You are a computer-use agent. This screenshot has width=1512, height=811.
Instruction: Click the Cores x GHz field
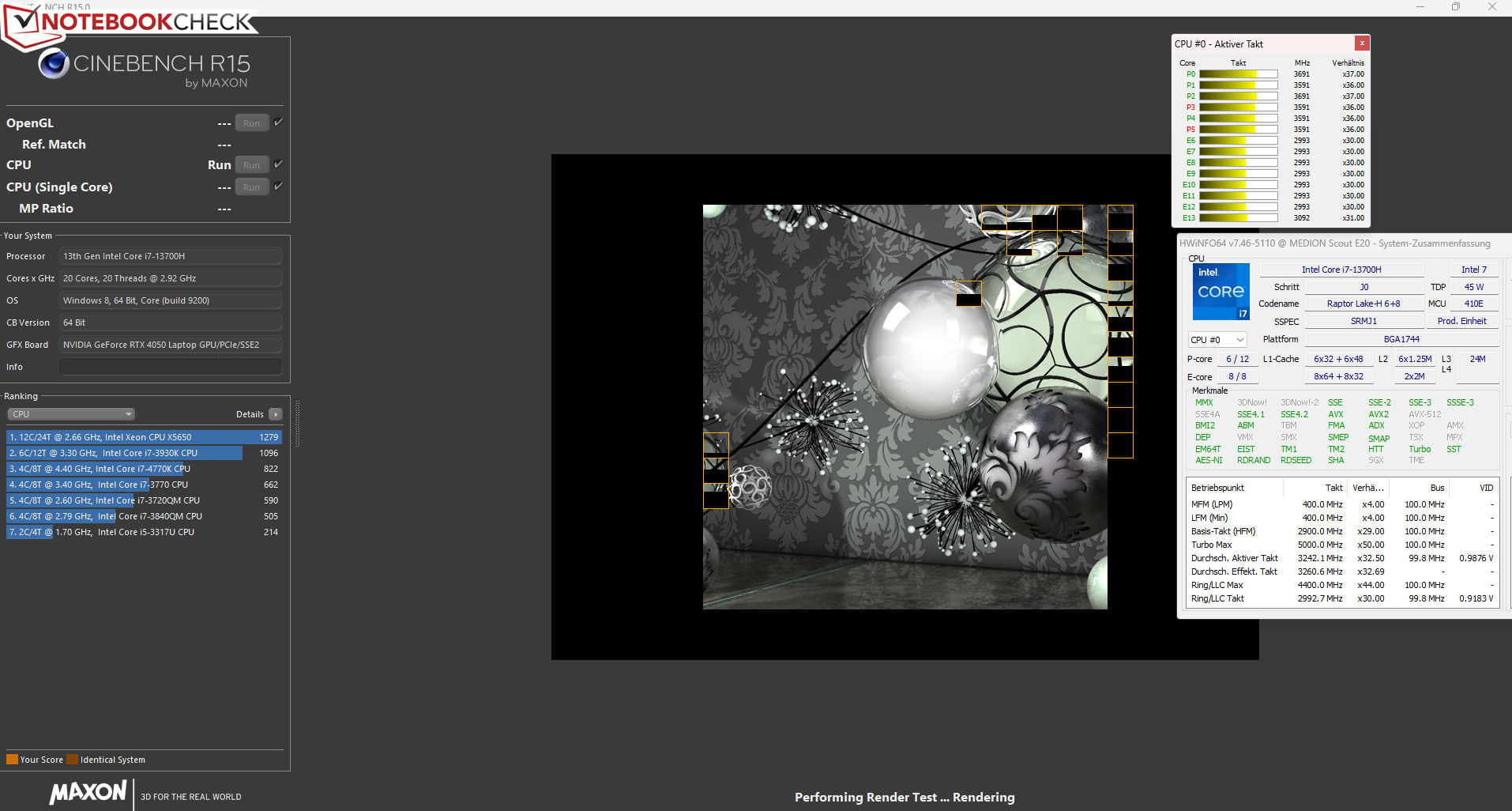pyautogui.click(x=171, y=278)
